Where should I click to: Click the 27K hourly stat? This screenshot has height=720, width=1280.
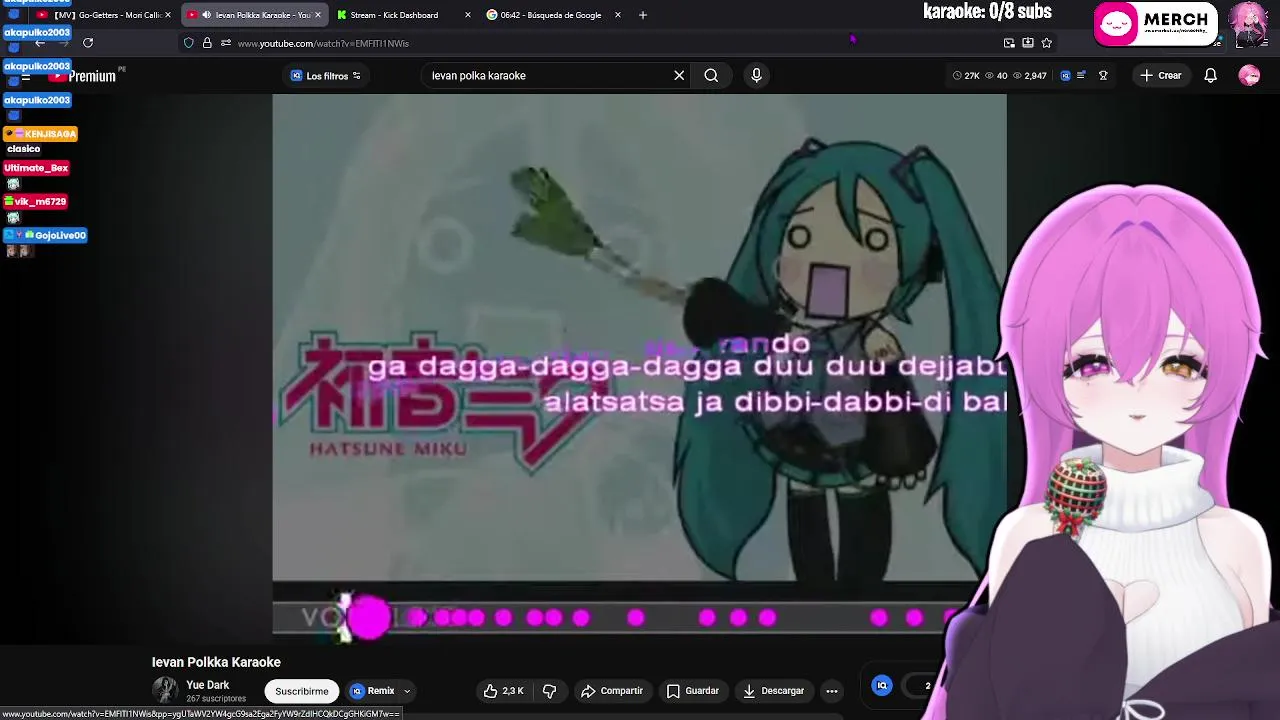[x=966, y=76]
